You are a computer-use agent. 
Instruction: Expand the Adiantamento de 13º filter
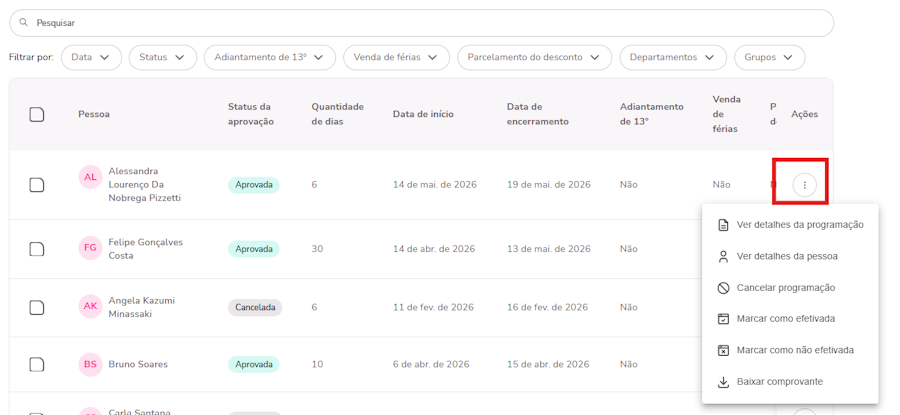(269, 57)
